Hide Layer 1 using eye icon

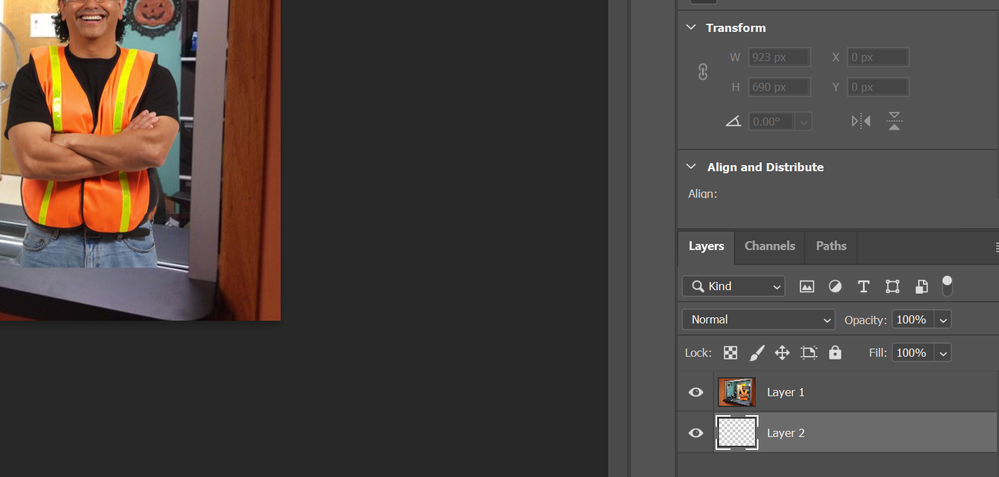[696, 393]
